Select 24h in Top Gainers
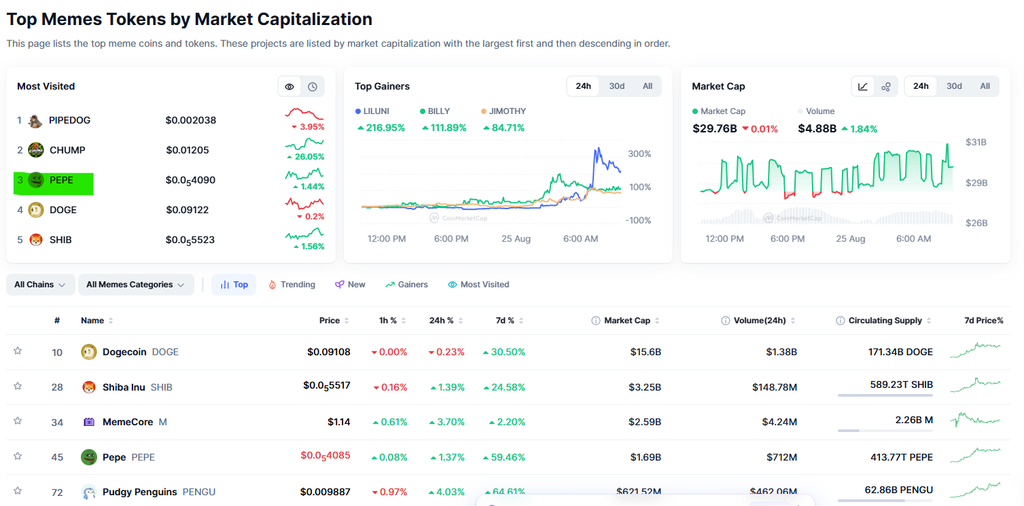Image resolution: width=1024 pixels, height=506 pixels. (x=583, y=86)
